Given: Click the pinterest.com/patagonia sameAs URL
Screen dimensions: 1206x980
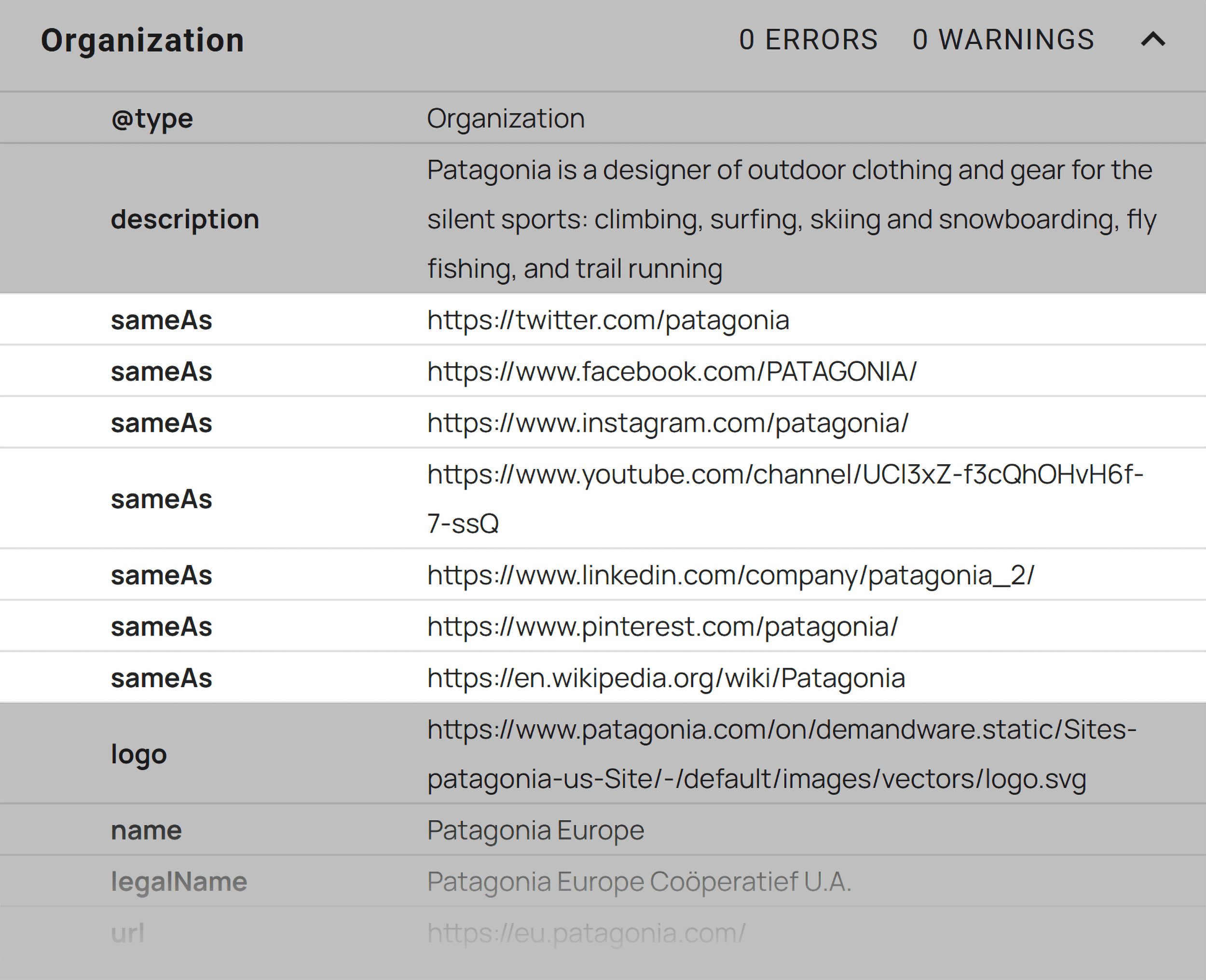Looking at the screenshot, I should (x=662, y=627).
